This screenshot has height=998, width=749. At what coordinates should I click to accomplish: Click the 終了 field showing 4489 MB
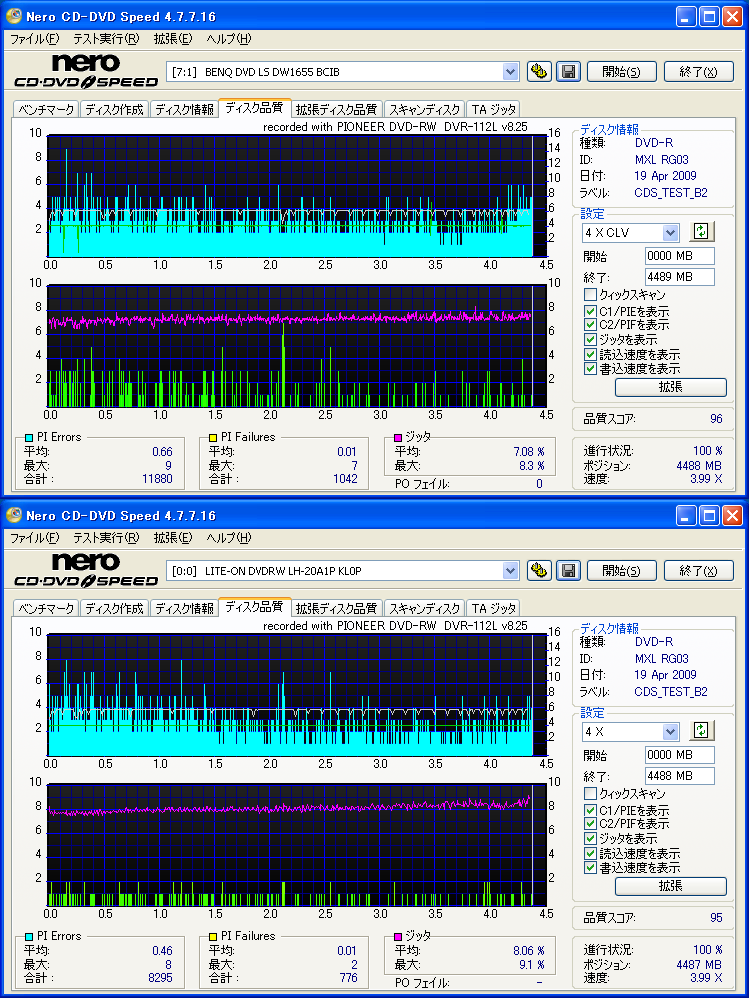coord(678,277)
